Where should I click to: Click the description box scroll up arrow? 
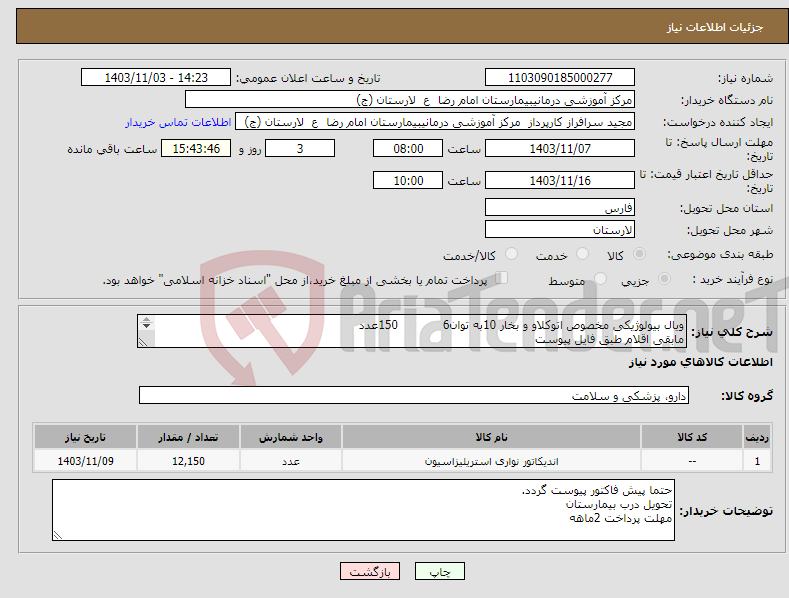(146, 319)
